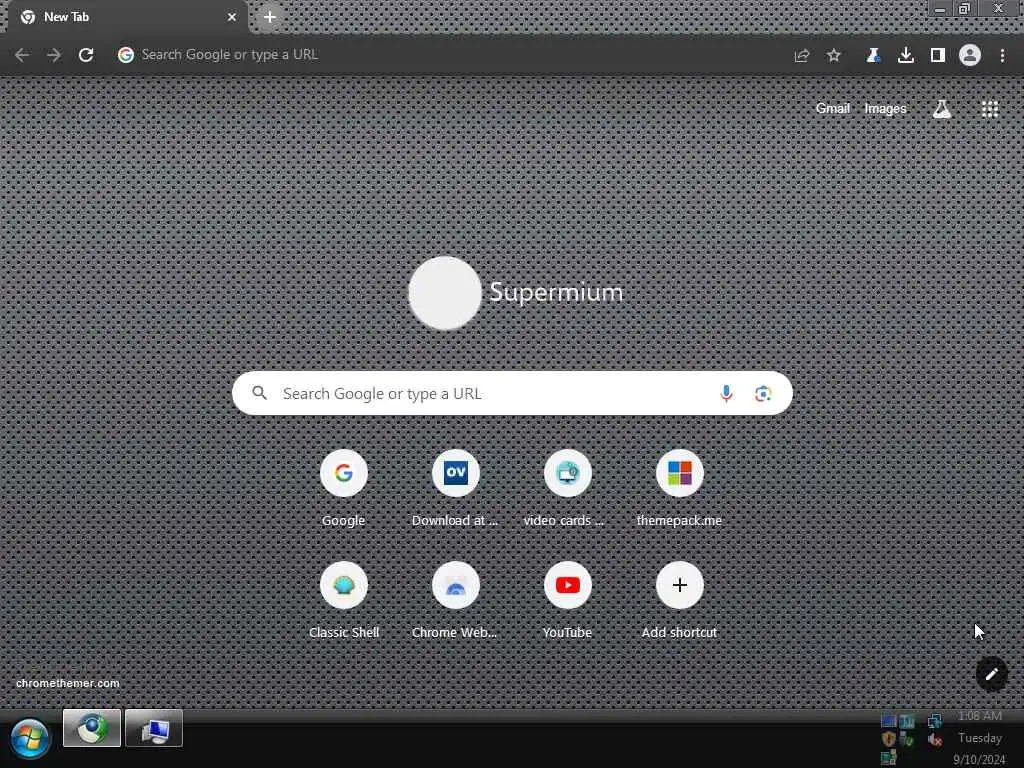Open the chromethemer.com theme credit link
Image resolution: width=1024 pixels, height=768 pixels.
(68, 683)
